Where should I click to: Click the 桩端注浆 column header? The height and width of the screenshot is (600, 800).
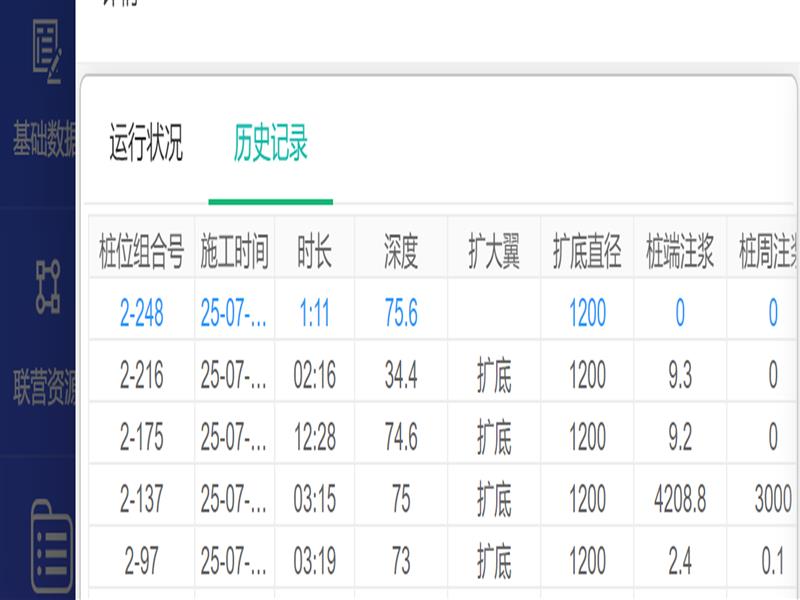pyautogui.click(x=680, y=254)
